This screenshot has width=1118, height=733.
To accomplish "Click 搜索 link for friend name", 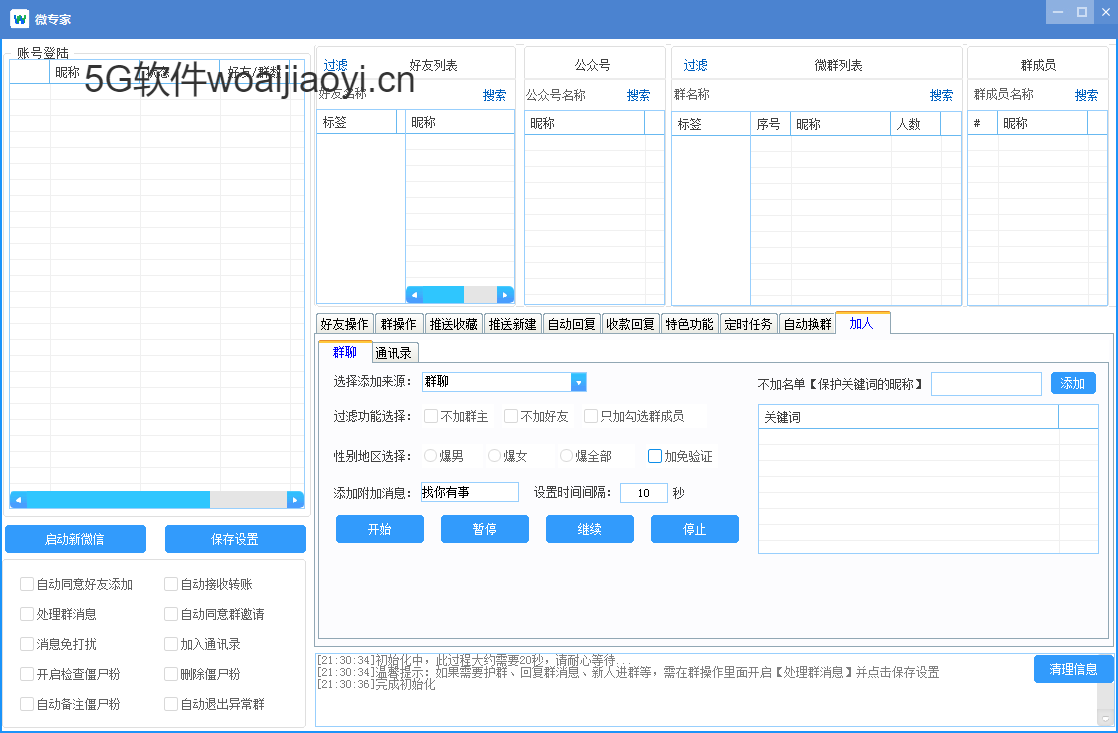I will coord(494,95).
